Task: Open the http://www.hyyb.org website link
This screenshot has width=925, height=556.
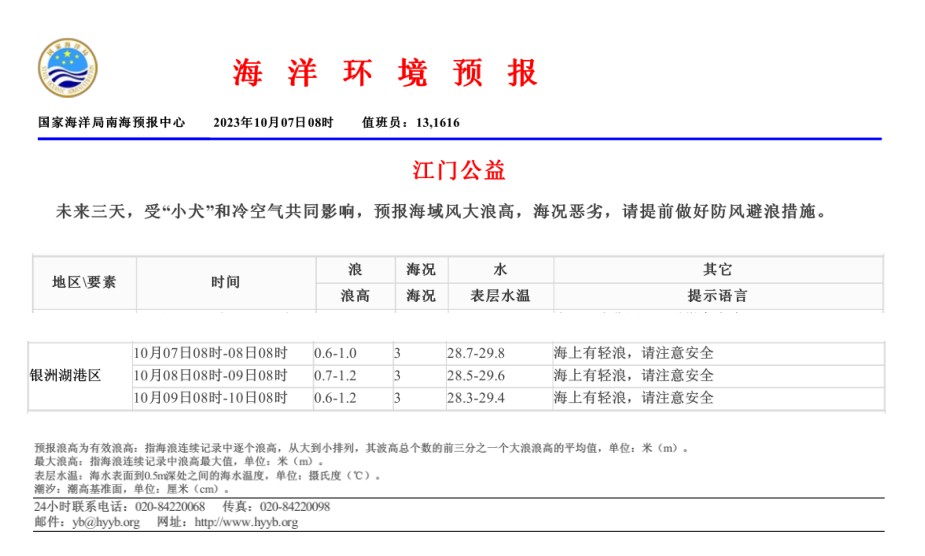Action: pos(246,522)
